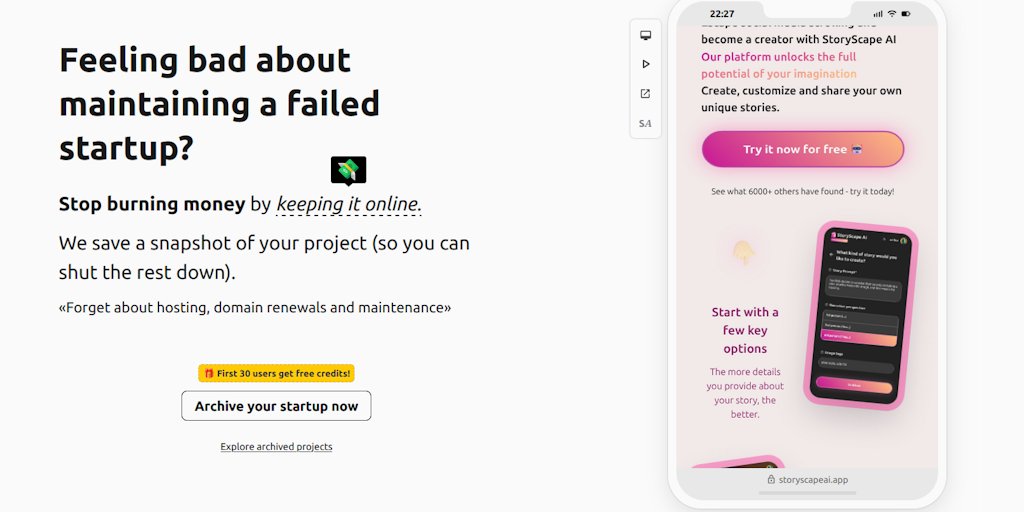The width and height of the screenshot is (1024, 512).
Task: Click the lock icon beside storyscapeai.app
Action: (x=771, y=480)
